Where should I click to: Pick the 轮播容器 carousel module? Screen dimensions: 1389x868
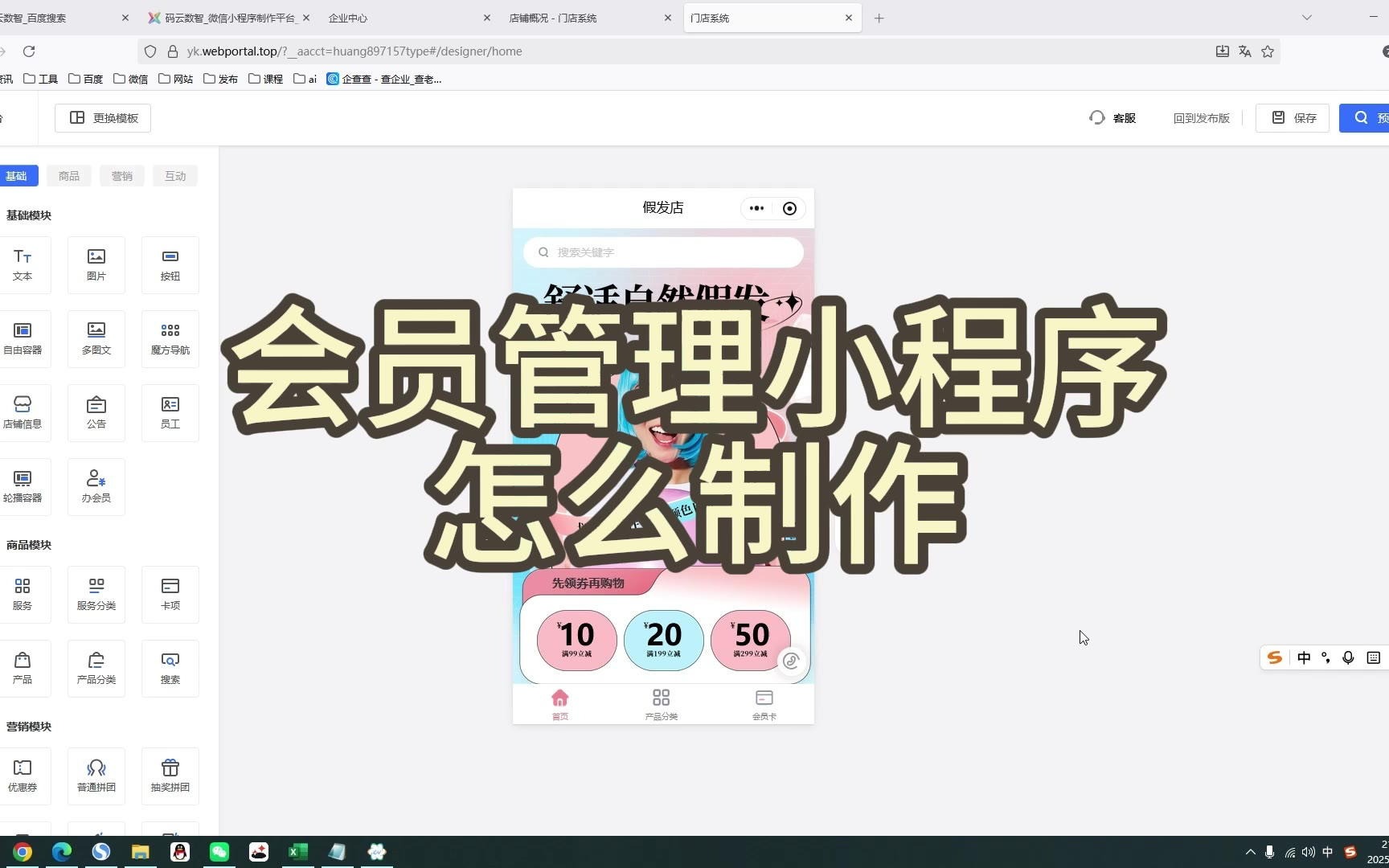[23, 486]
